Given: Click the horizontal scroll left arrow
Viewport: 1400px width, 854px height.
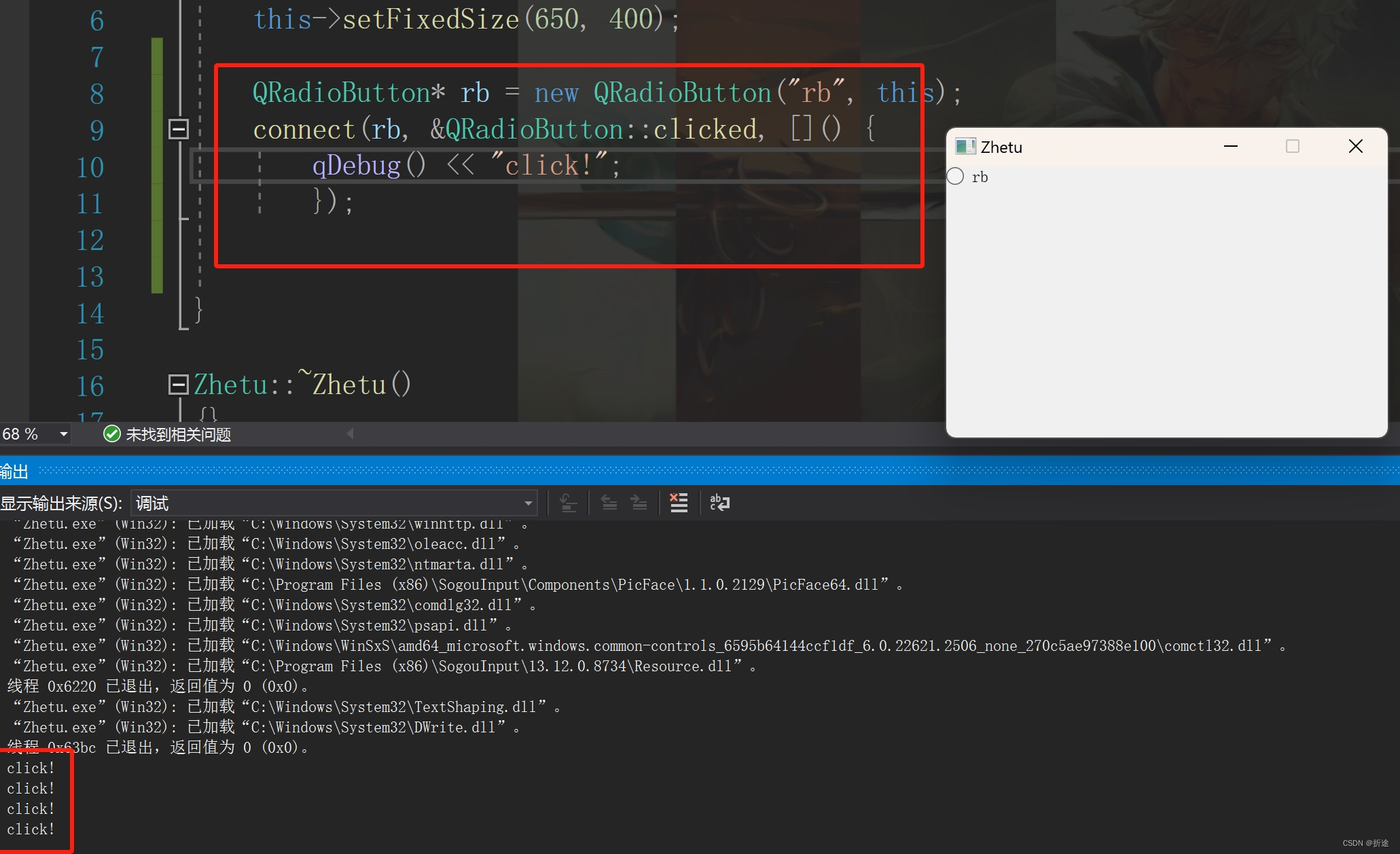Looking at the screenshot, I should click(350, 433).
